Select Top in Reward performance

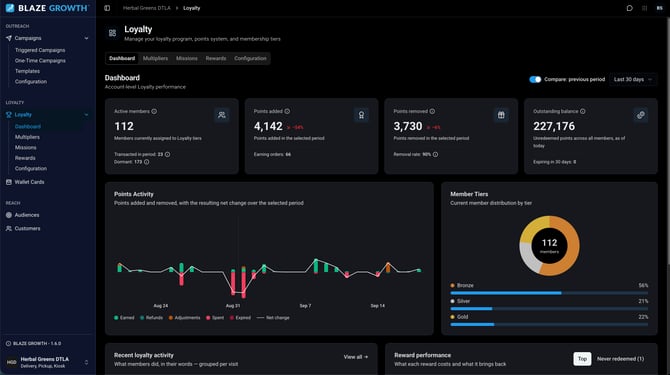[582, 359]
